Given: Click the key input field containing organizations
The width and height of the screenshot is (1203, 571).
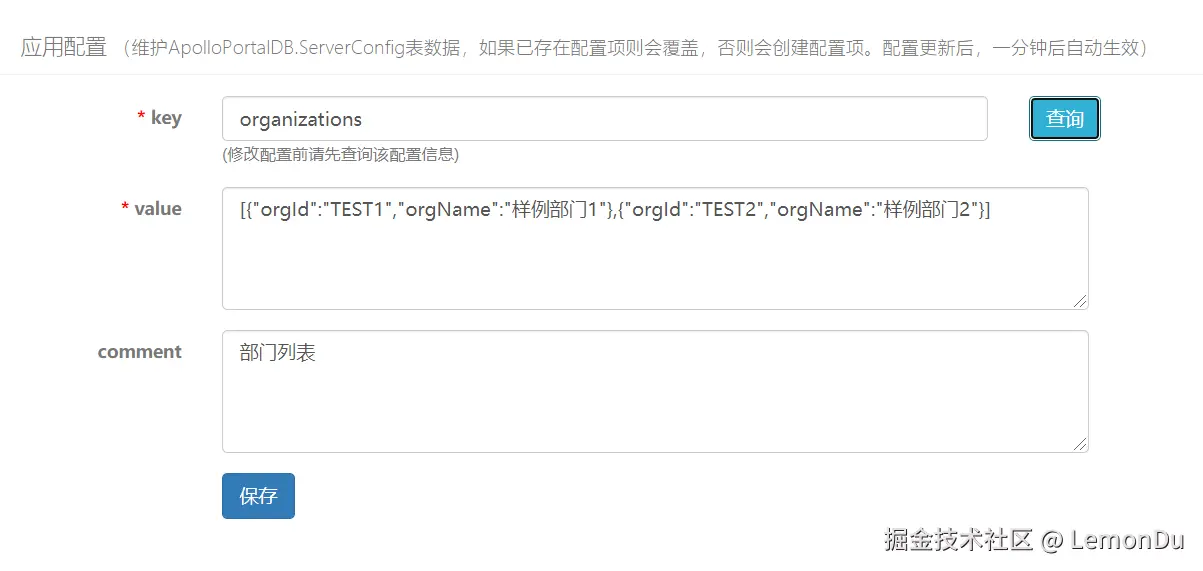Looking at the screenshot, I should (604, 119).
